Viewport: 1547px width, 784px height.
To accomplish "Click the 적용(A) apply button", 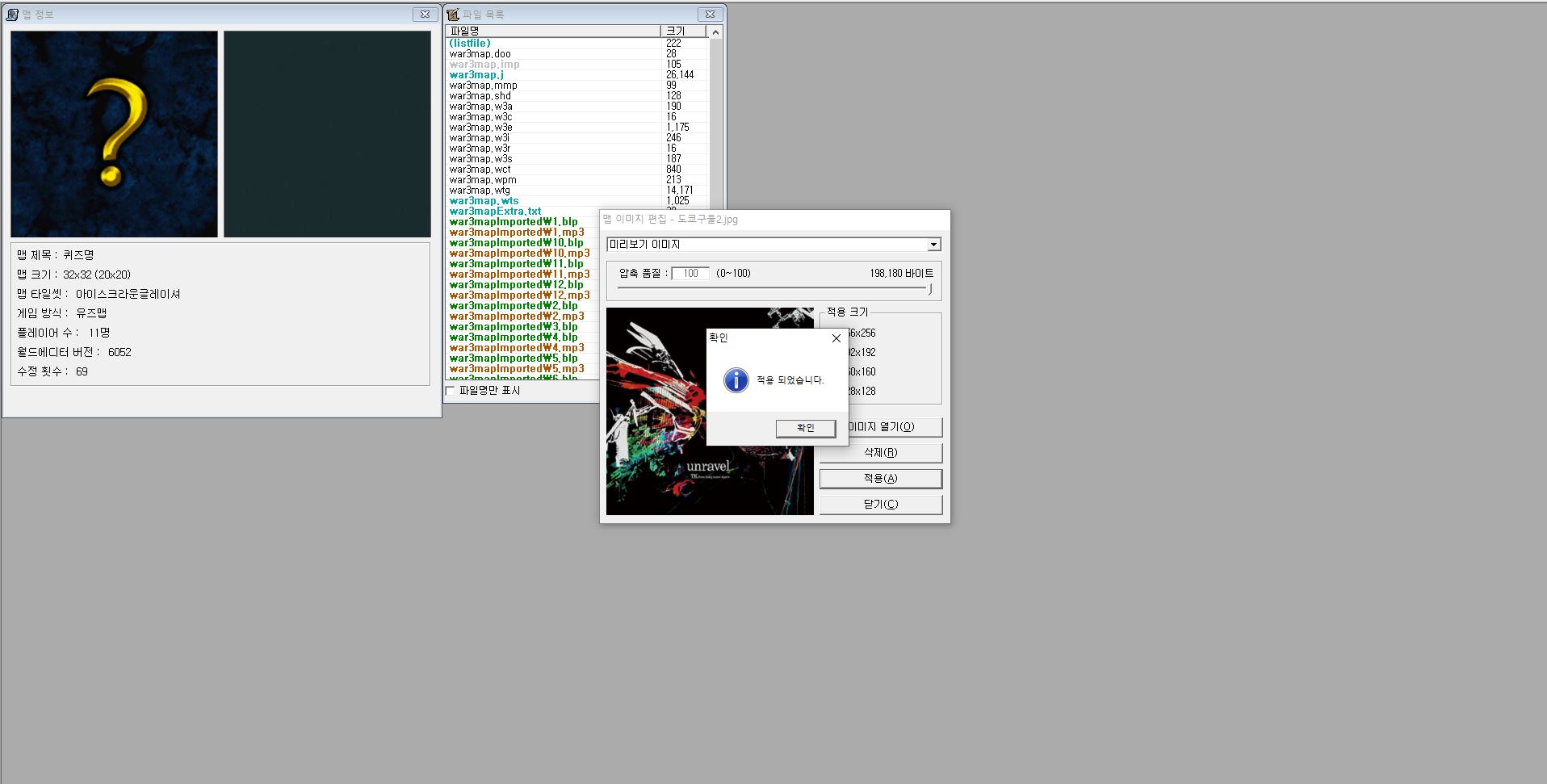I will pyautogui.click(x=881, y=478).
